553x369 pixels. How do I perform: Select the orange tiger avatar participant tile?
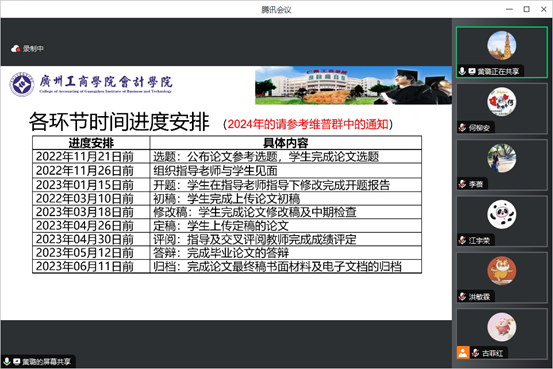pyautogui.click(x=502, y=278)
